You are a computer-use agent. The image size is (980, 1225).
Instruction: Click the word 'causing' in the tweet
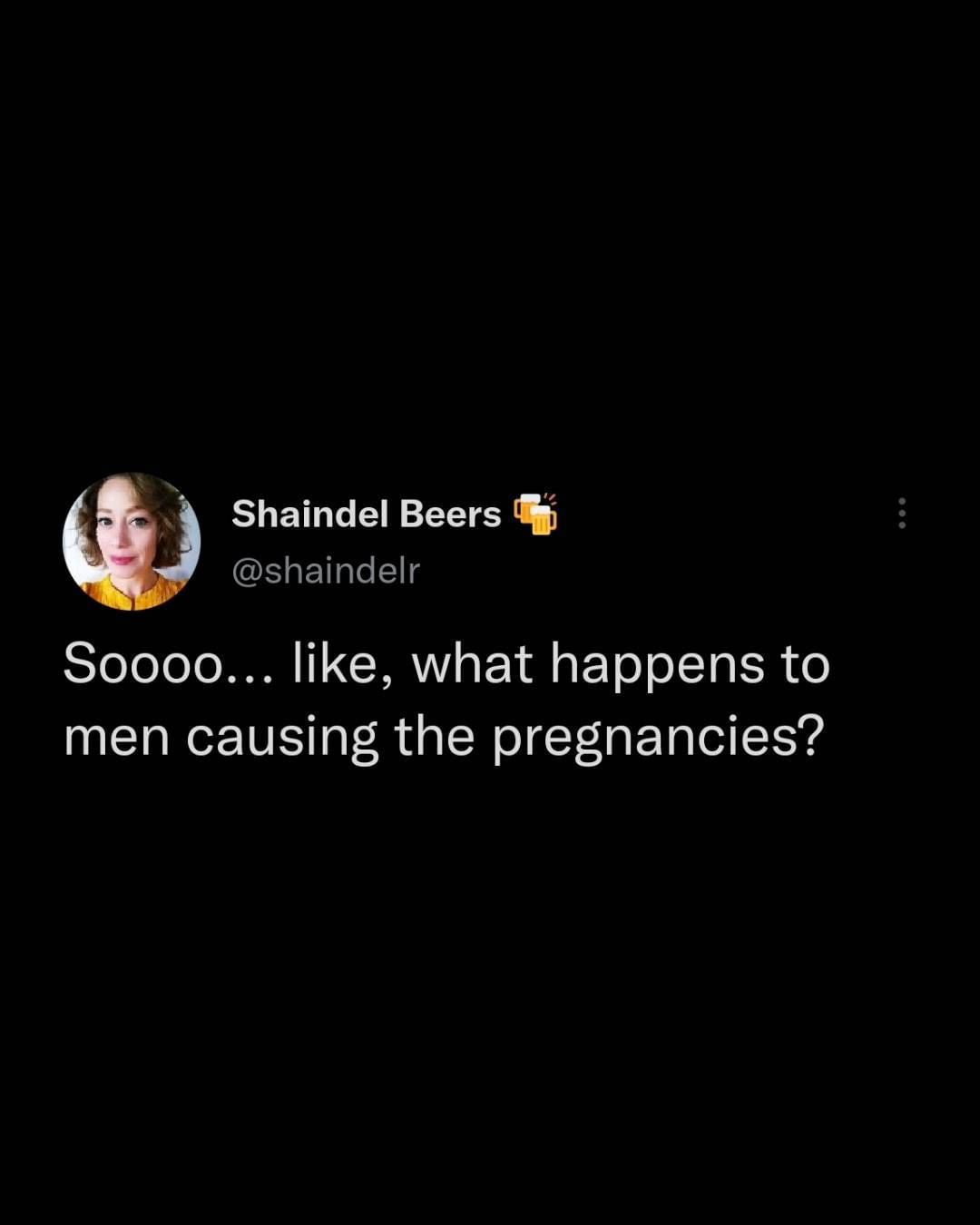282,740
